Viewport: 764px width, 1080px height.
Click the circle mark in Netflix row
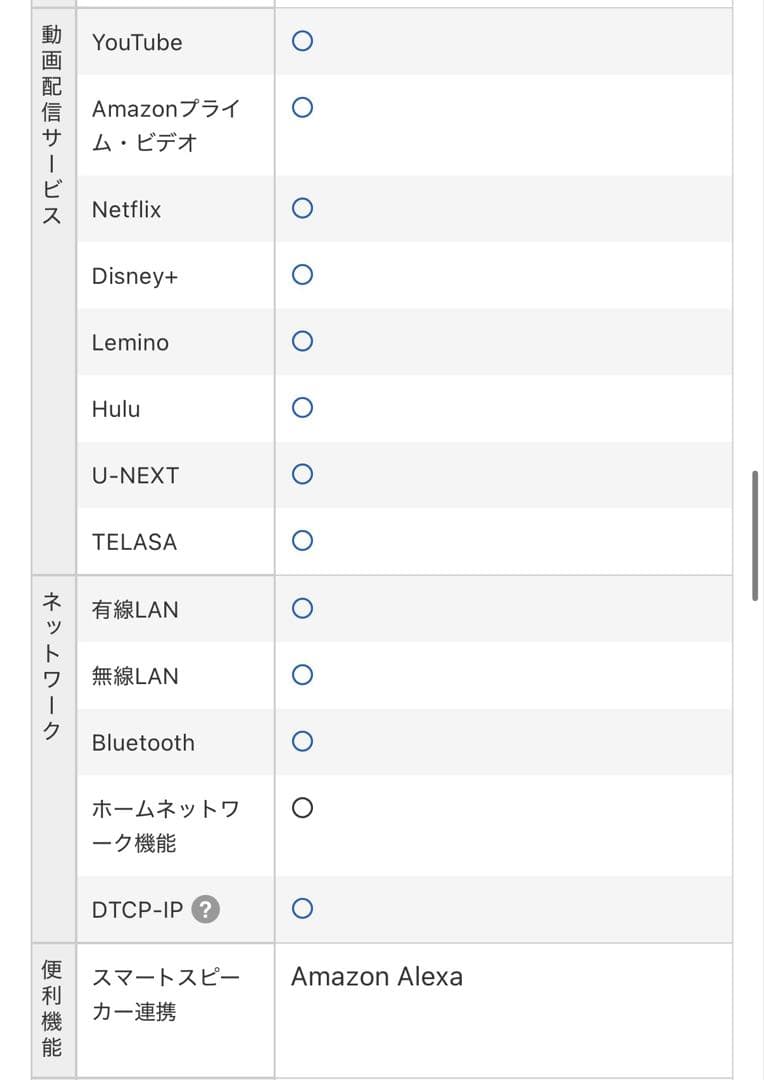pos(302,208)
